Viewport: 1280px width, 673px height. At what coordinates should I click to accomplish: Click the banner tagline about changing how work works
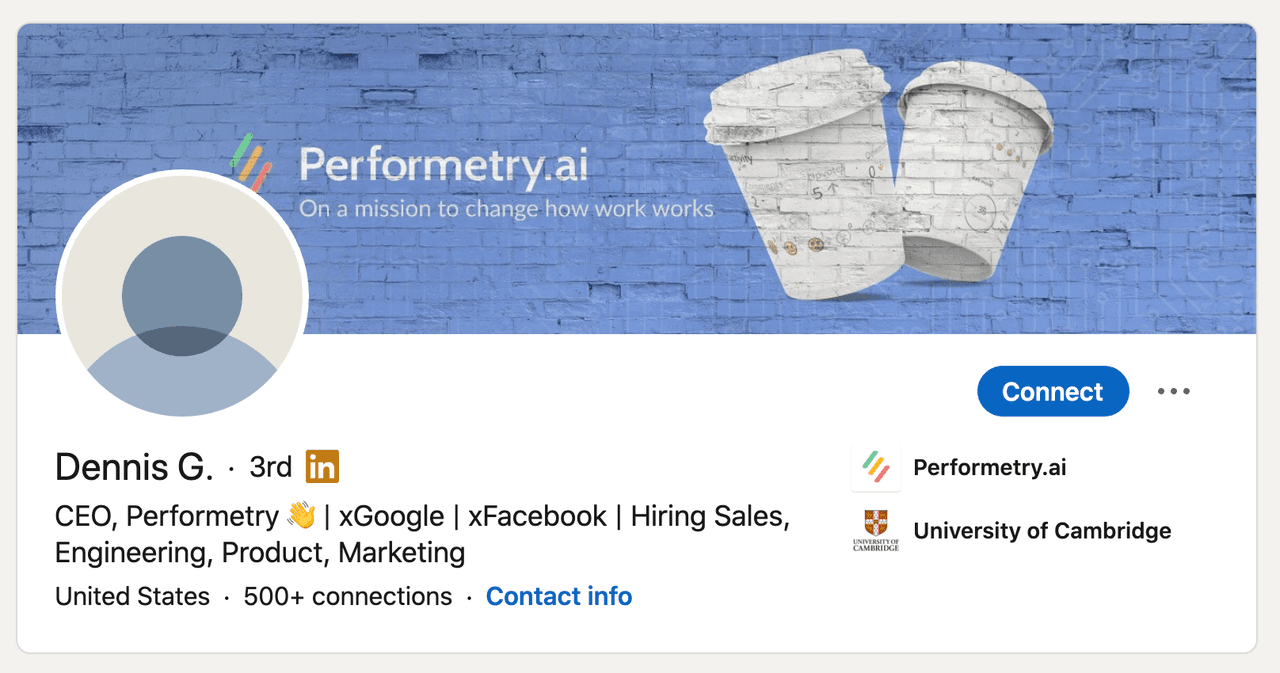pos(506,209)
